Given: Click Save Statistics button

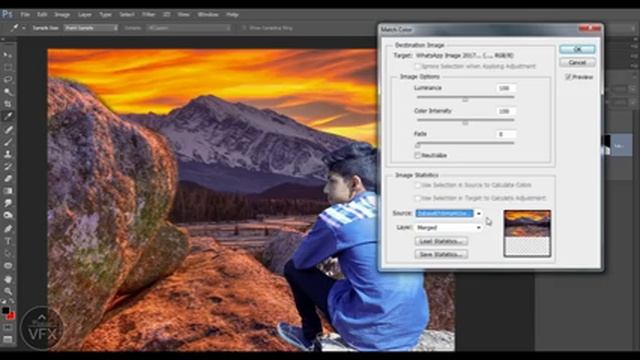Looking at the screenshot, I should coord(441,254).
